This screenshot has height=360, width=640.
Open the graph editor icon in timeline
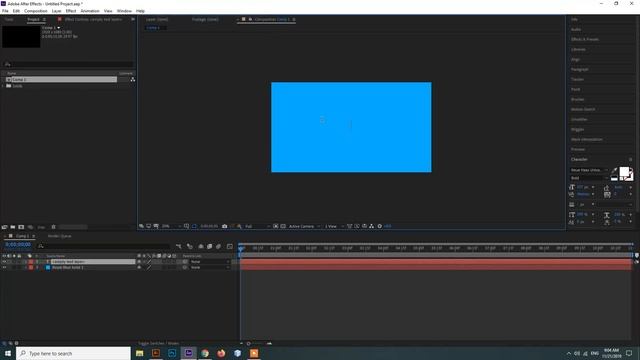(230, 247)
